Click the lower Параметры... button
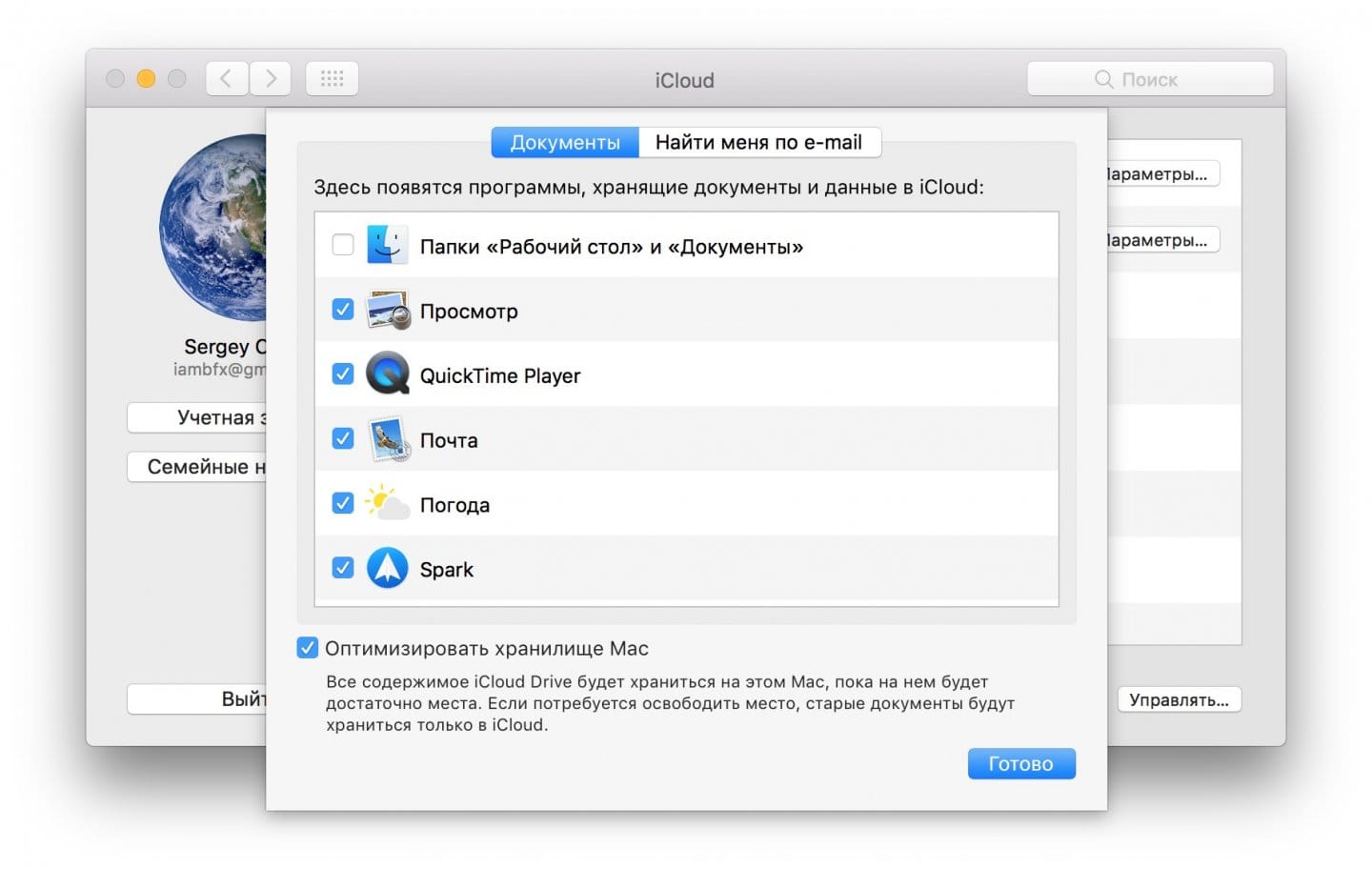1372x869 pixels. [x=1163, y=240]
